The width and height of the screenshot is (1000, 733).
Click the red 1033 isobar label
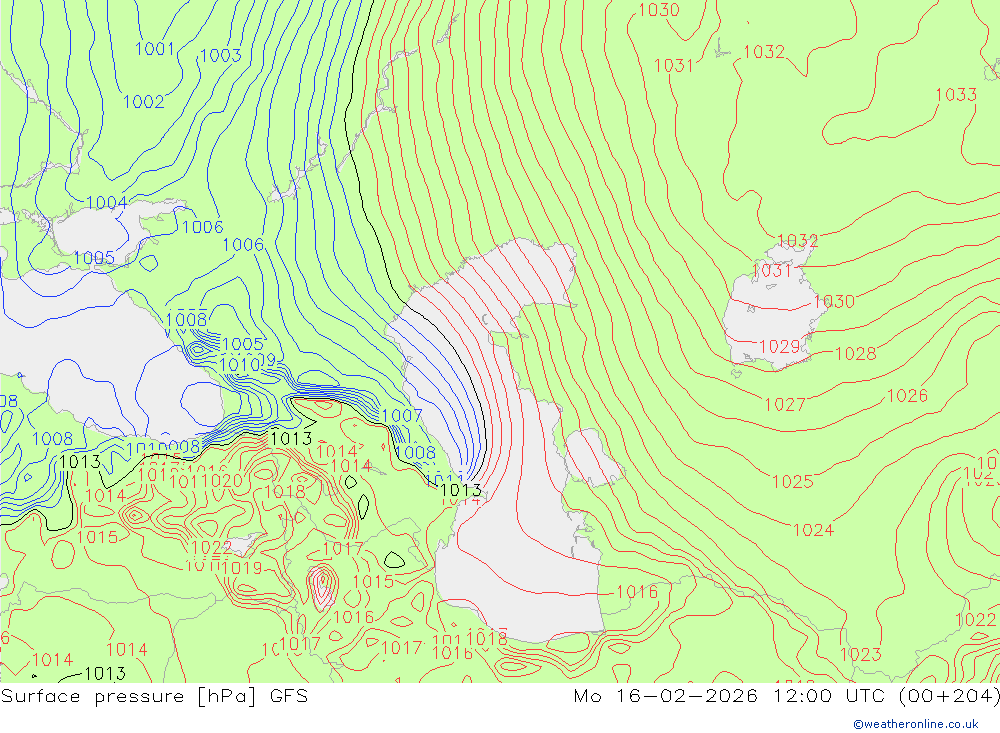[x=956, y=94]
